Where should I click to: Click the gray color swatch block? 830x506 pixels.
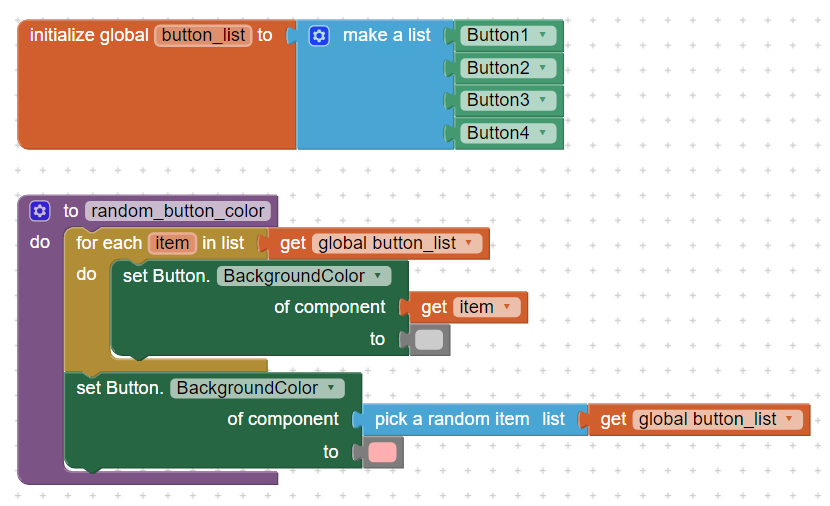[x=429, y=340]
